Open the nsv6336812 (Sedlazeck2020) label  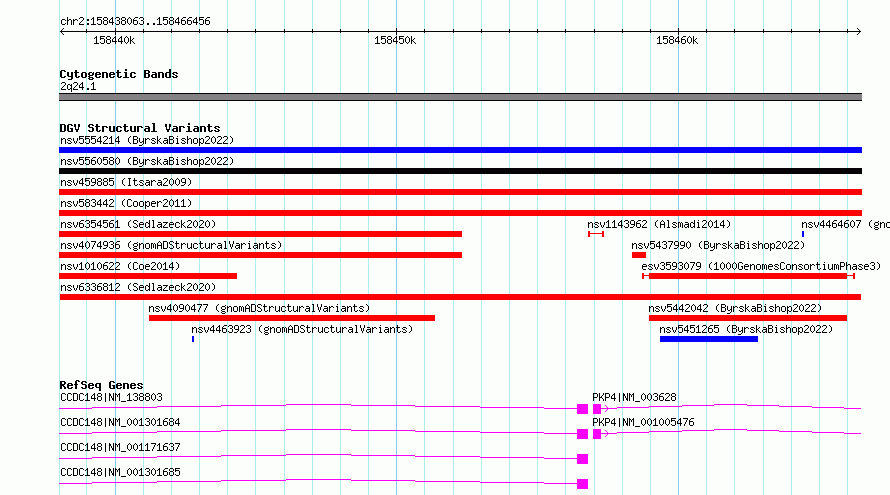[x=138, y=287]
